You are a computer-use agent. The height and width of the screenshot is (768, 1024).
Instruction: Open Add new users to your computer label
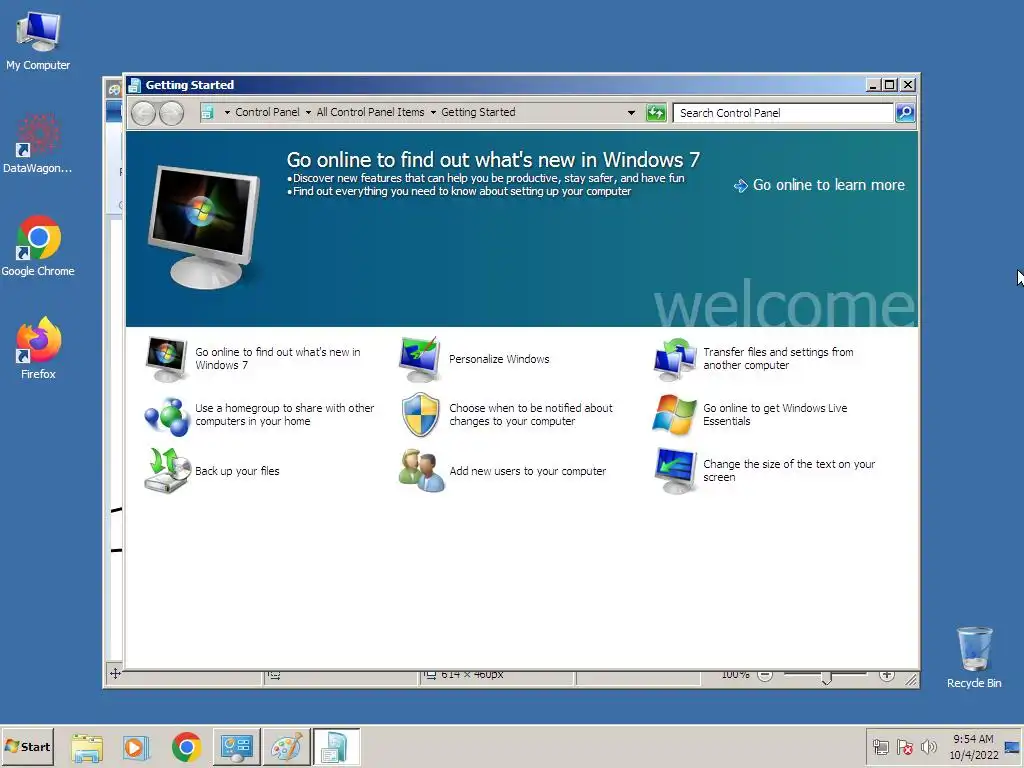coord(528,471)
